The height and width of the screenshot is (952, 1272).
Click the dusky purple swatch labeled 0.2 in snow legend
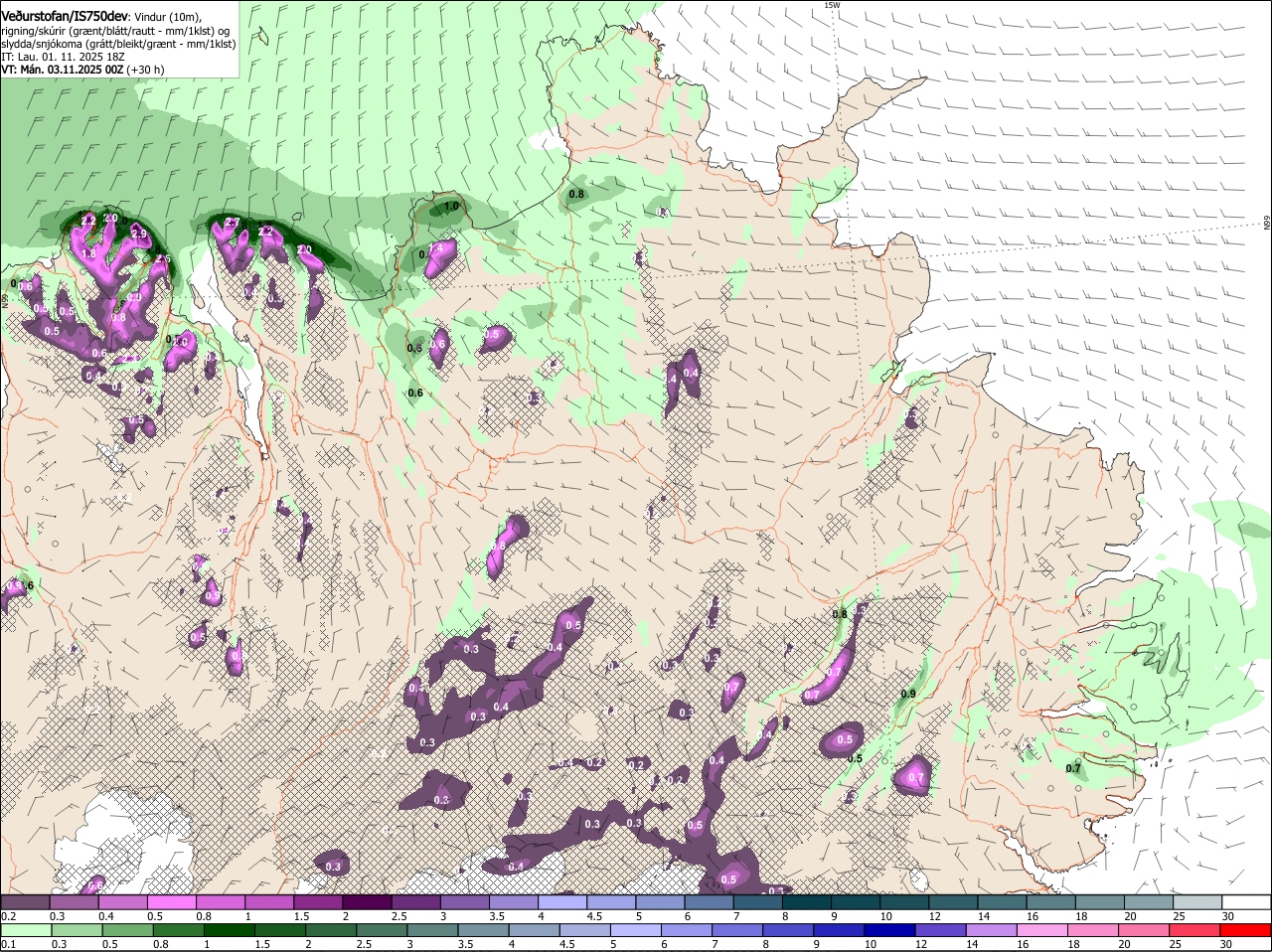pyautogui.click(x=25, y=901)
